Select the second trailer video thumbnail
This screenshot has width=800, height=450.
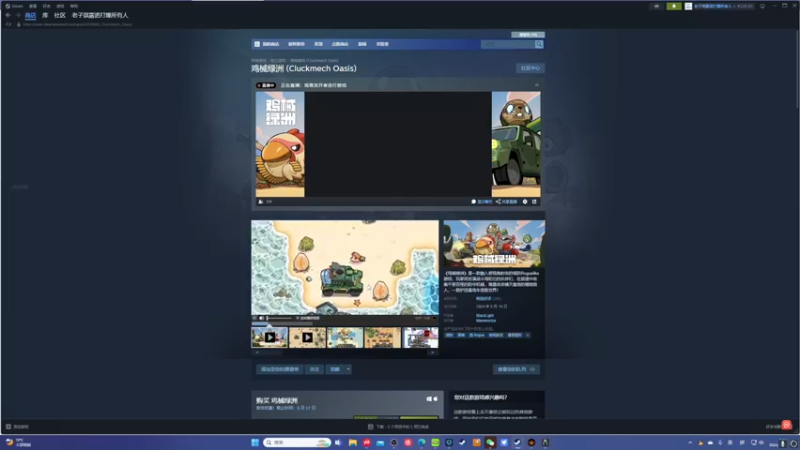pos(307,338)
